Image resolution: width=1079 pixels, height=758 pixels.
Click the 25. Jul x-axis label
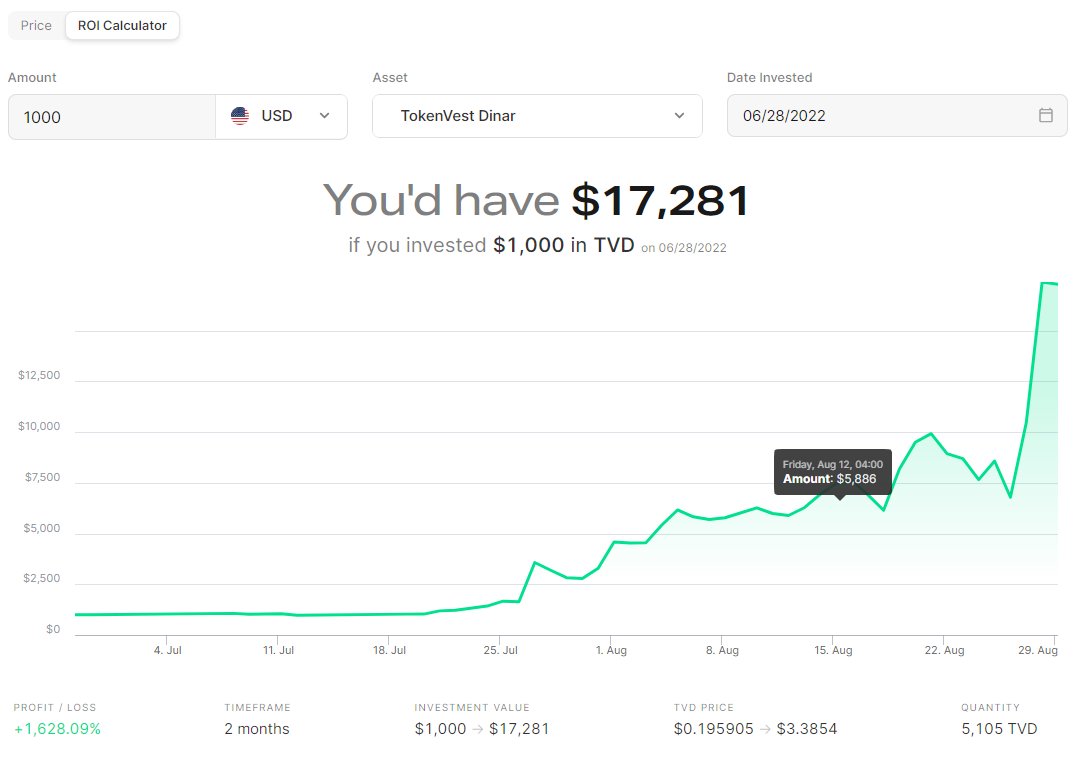tap(500, 650)
